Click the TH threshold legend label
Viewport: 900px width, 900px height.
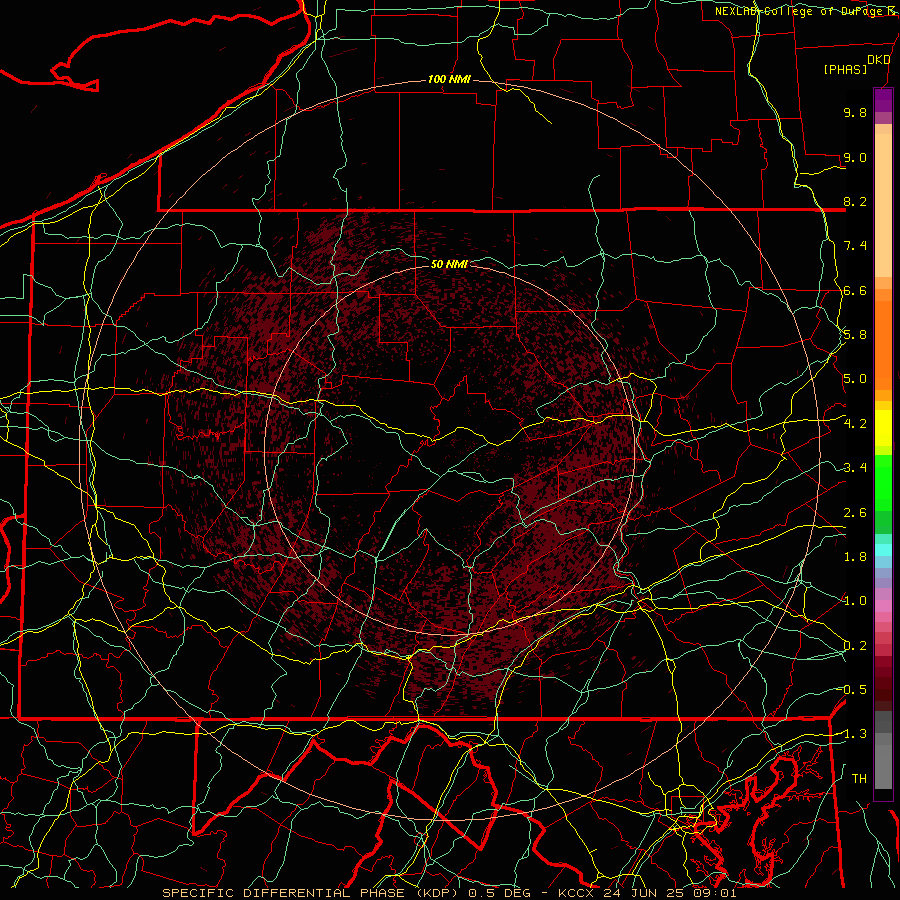pyautogui.click(x=859, y=779)
